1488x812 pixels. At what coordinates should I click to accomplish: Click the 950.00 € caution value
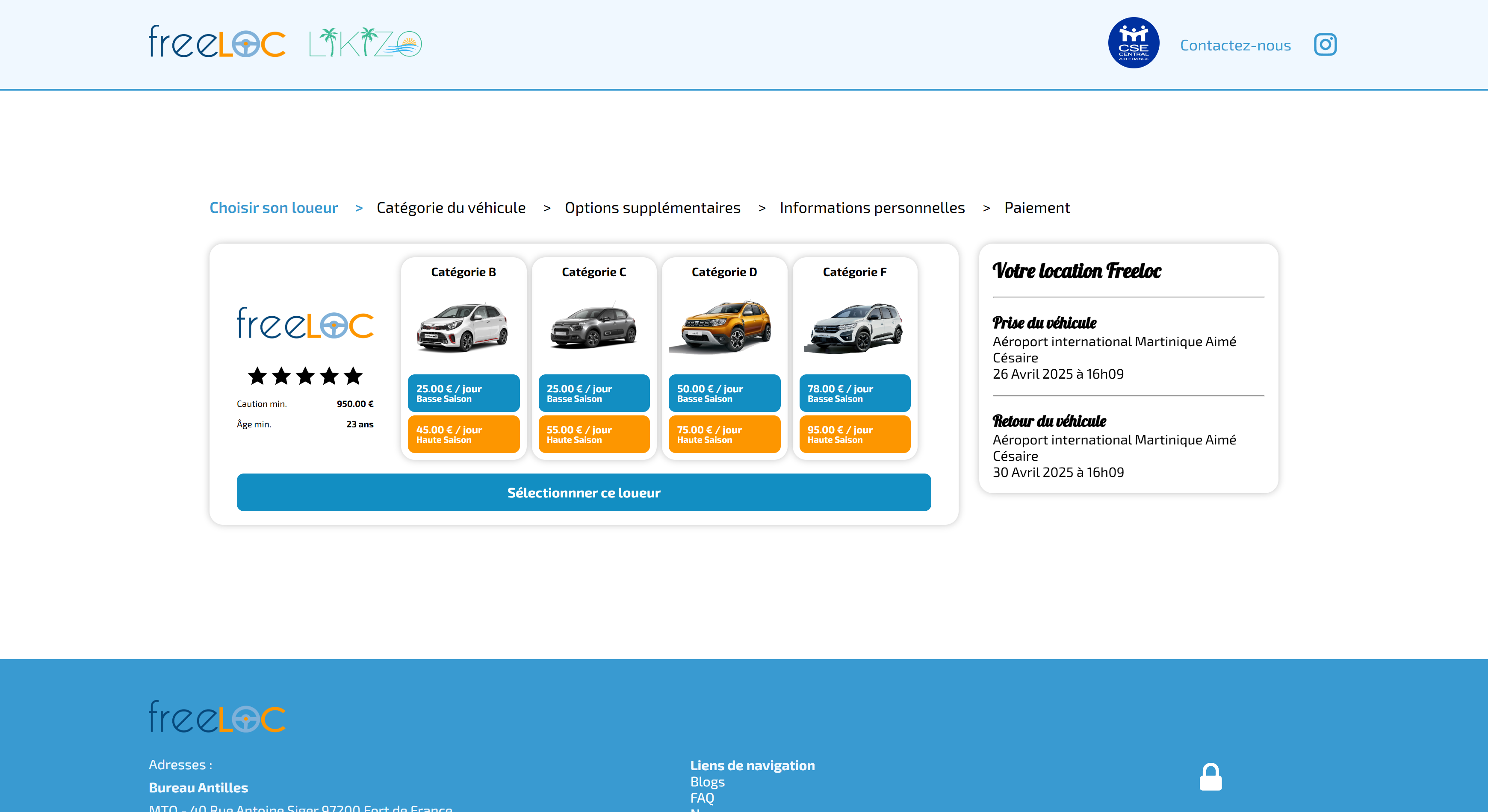355,404
